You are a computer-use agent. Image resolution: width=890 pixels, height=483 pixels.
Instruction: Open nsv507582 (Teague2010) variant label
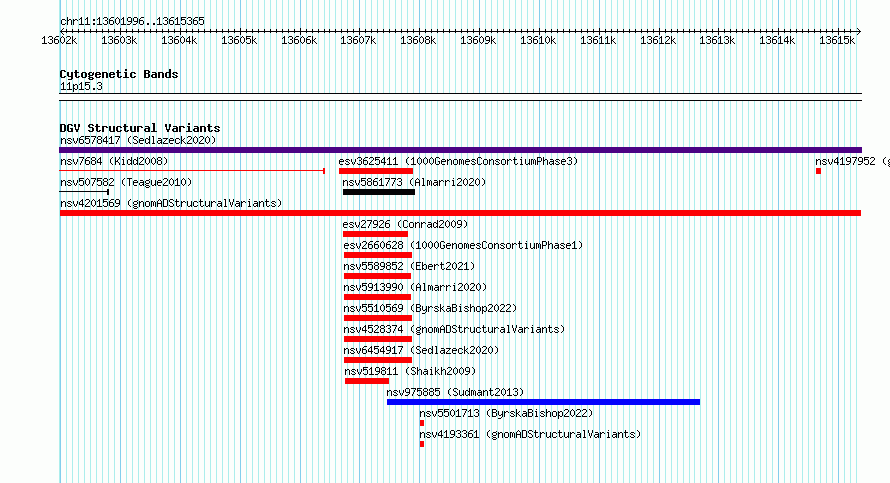point(126,182)
